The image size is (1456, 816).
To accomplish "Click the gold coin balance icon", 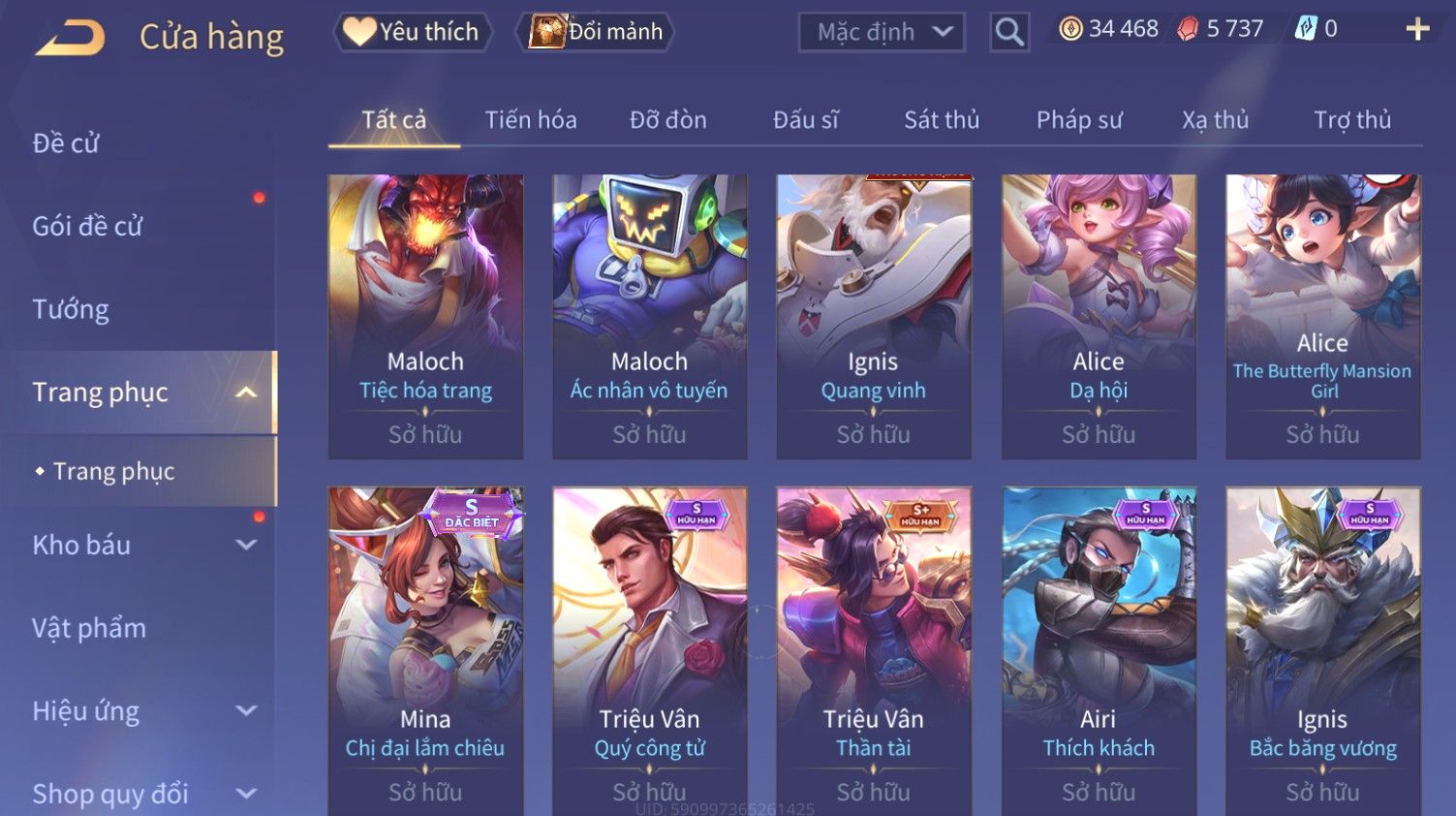I will tap(1070, 29).
